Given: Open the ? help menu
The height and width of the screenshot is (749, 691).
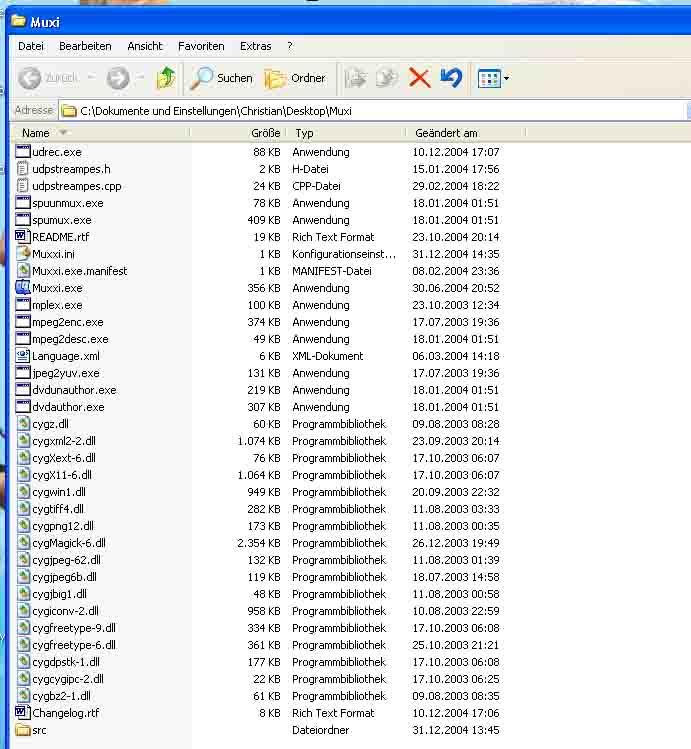Looking at the screenshot, I should click(x=290, y=46).
